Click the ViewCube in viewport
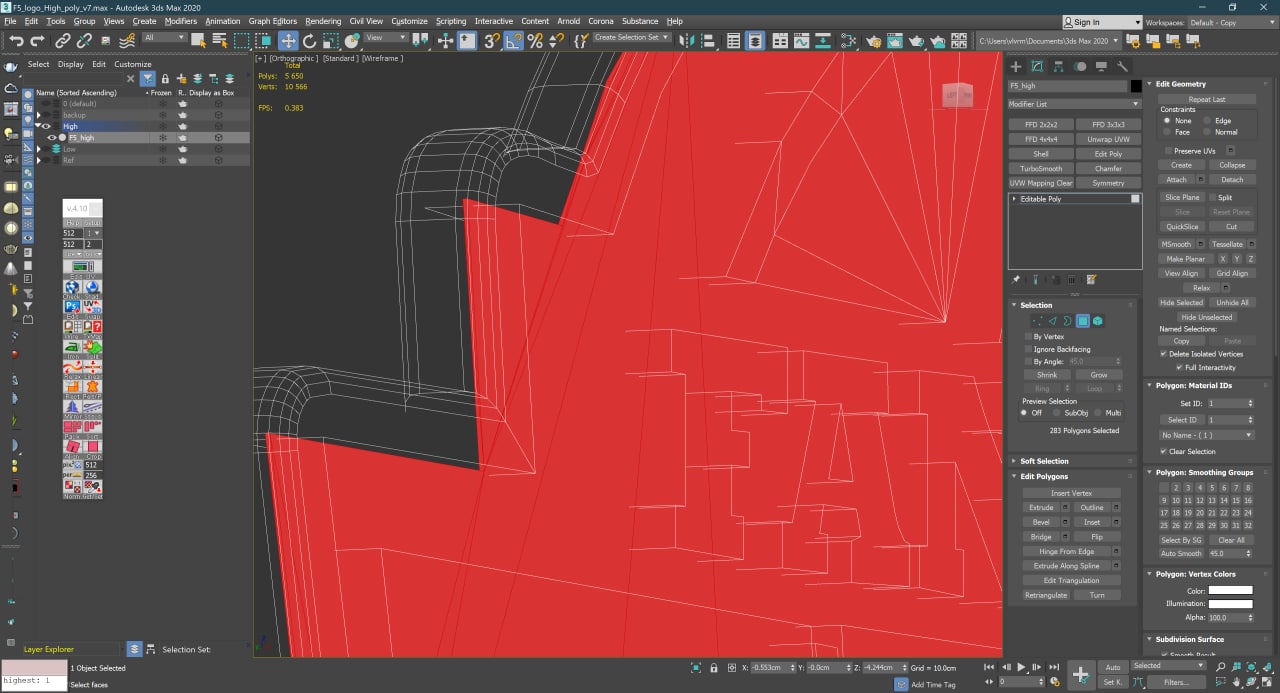The width and height of the screenshot is (1280, 693). tap(959, 95)
